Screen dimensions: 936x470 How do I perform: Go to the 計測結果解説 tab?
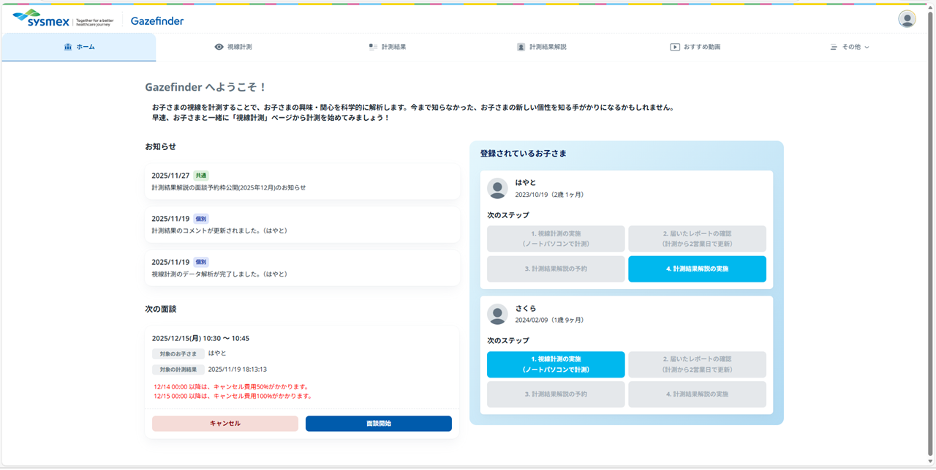tap(541, 47)
